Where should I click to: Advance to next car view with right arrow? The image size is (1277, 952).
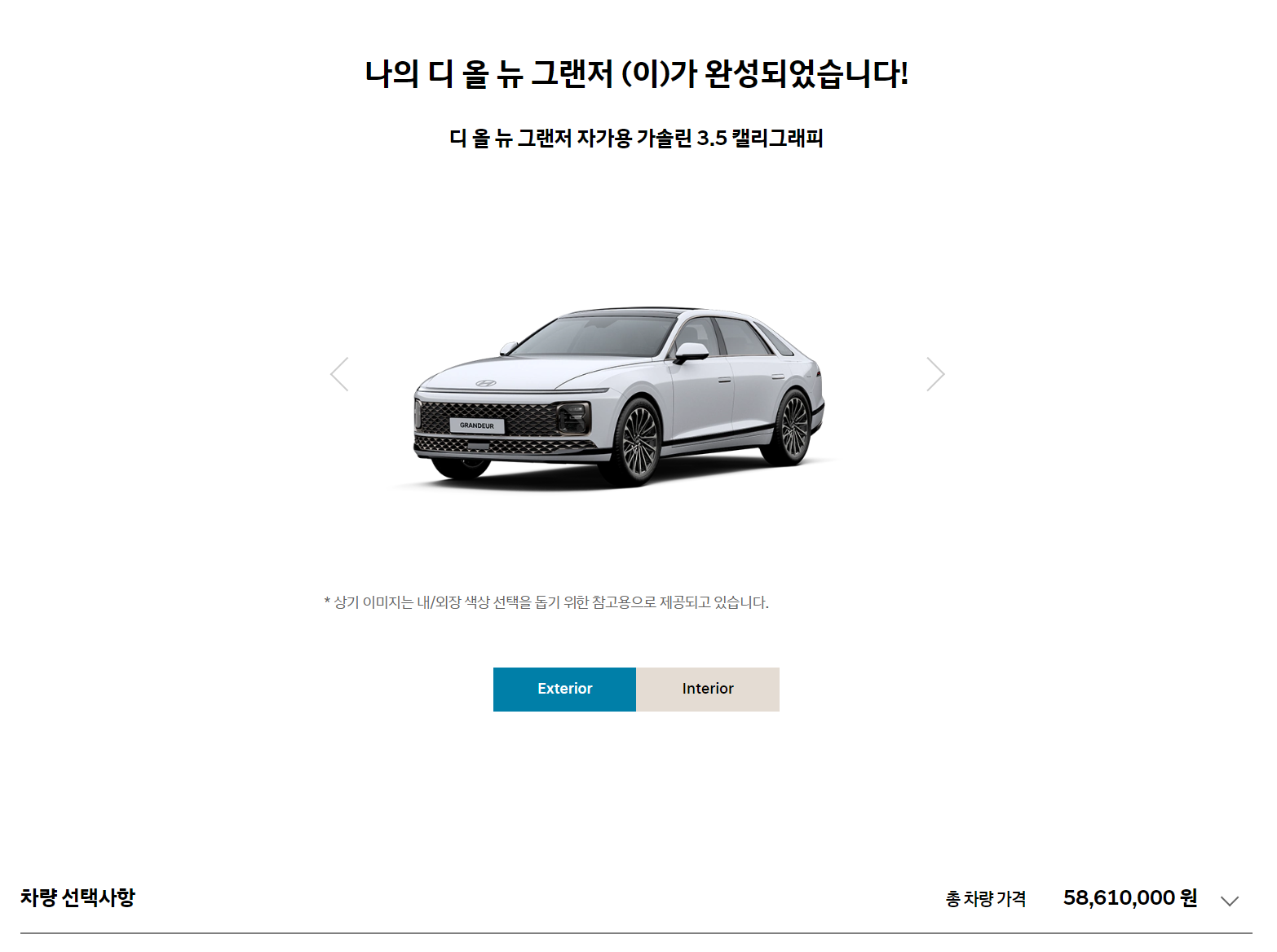pos(935,374)
